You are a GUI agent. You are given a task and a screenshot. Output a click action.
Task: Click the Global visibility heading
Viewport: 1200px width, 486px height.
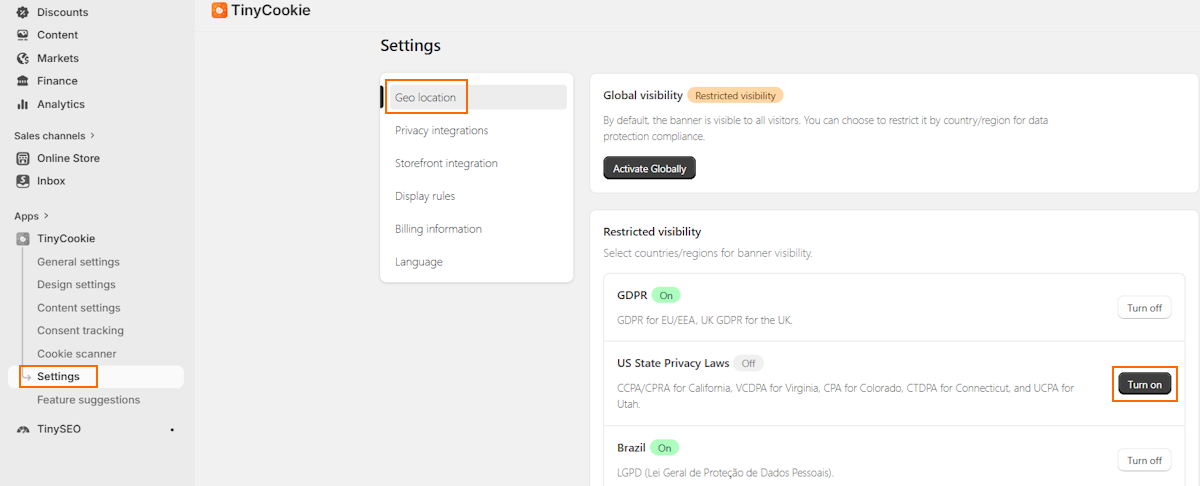click(643, 95)
